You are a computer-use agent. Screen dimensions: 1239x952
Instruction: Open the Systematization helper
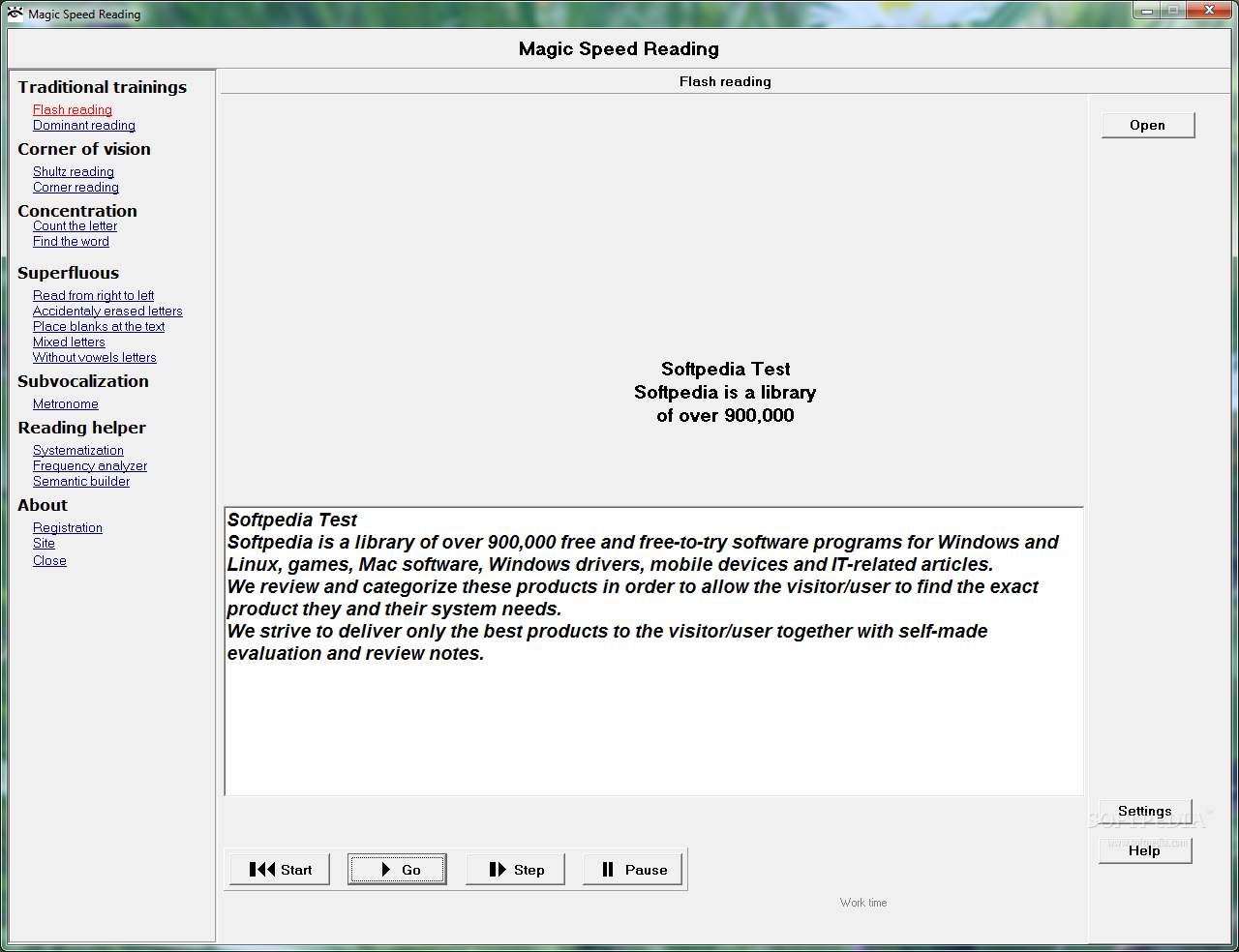click(x=78, y=451)
